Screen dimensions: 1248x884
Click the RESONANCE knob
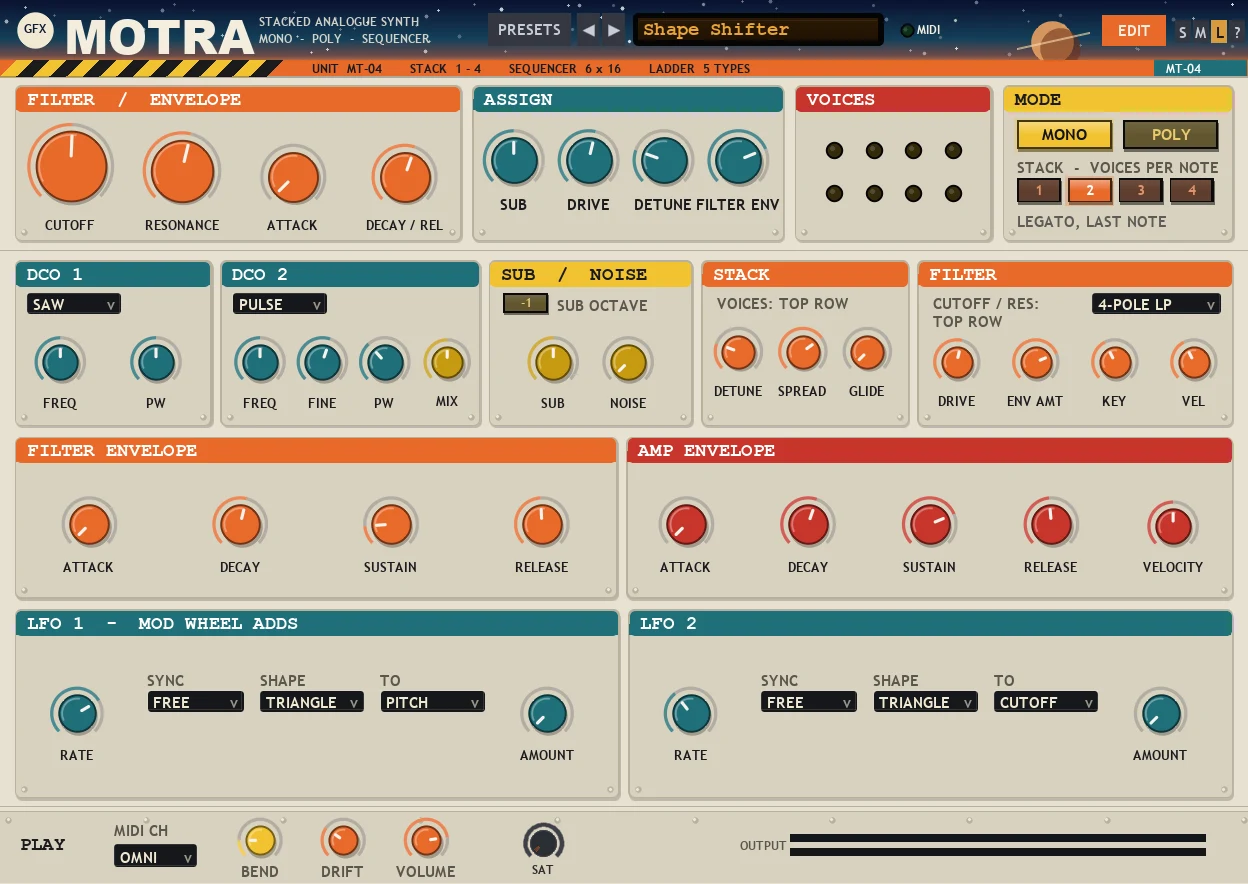[x=182, y=171]
